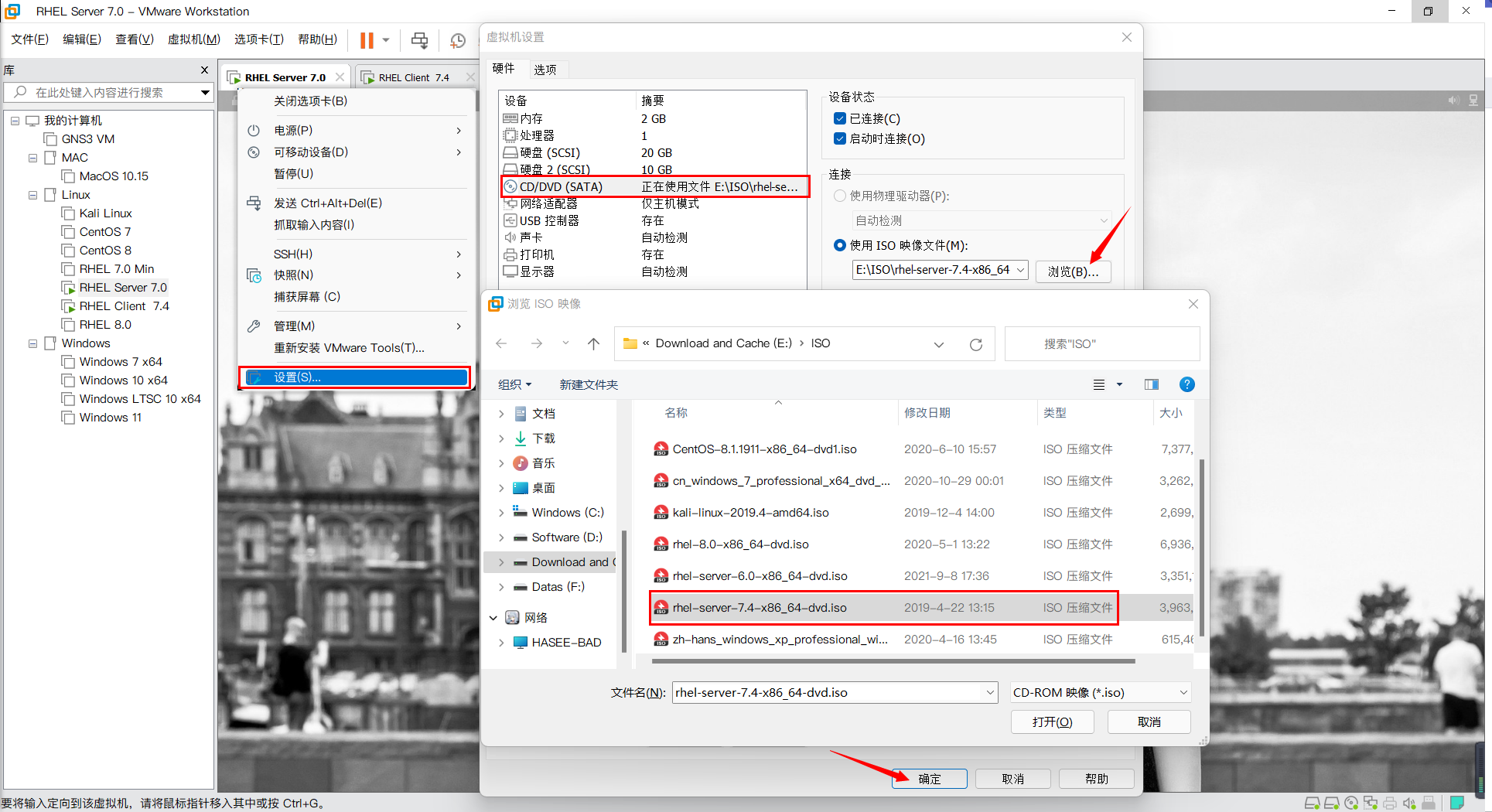Viewport: 1492px width, 812px height.
Task: Select rhel-8.0-x86_64-dvd.iso file
Action: (740, 544)
